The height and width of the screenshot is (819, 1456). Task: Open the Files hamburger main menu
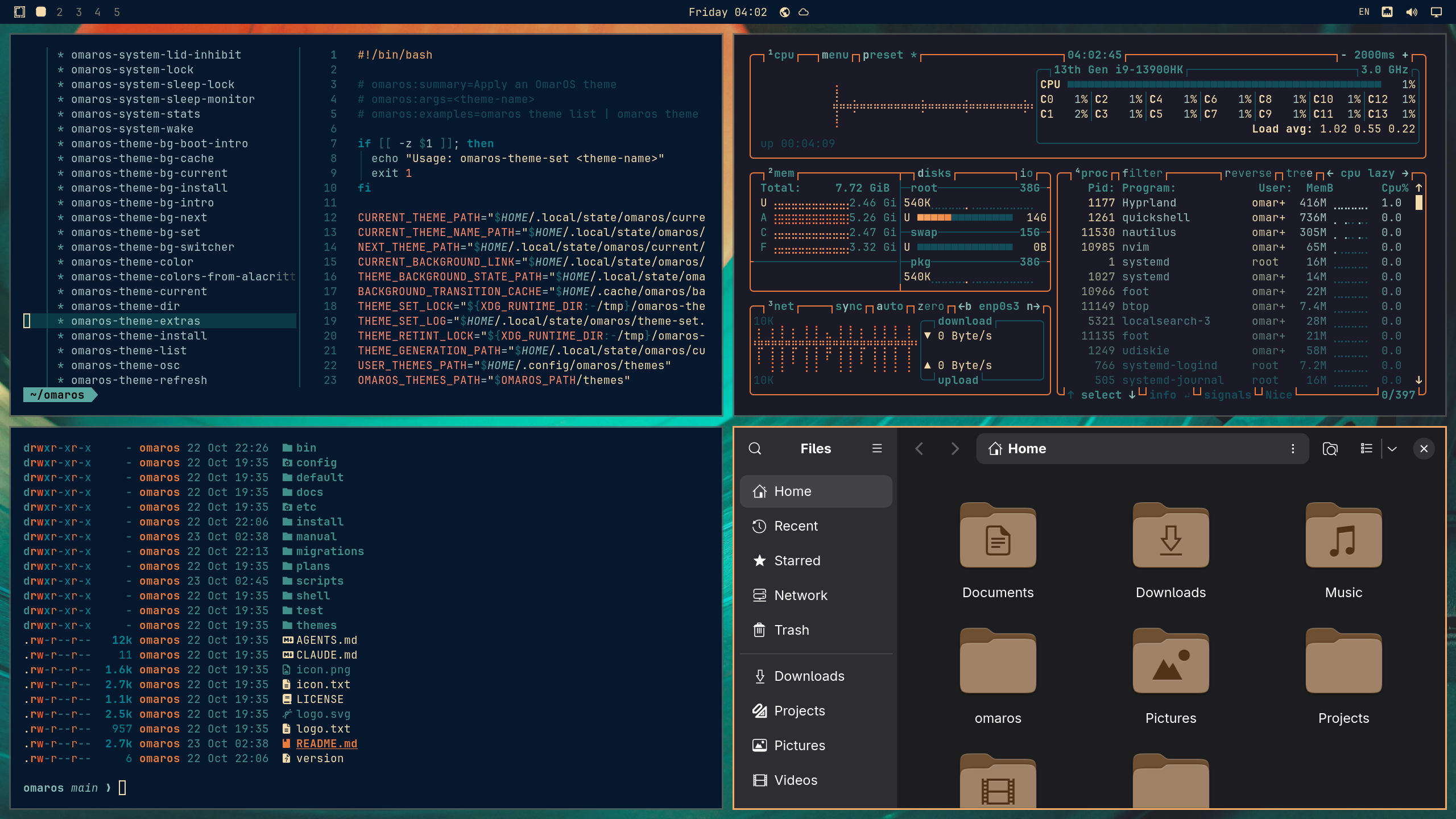877,449
